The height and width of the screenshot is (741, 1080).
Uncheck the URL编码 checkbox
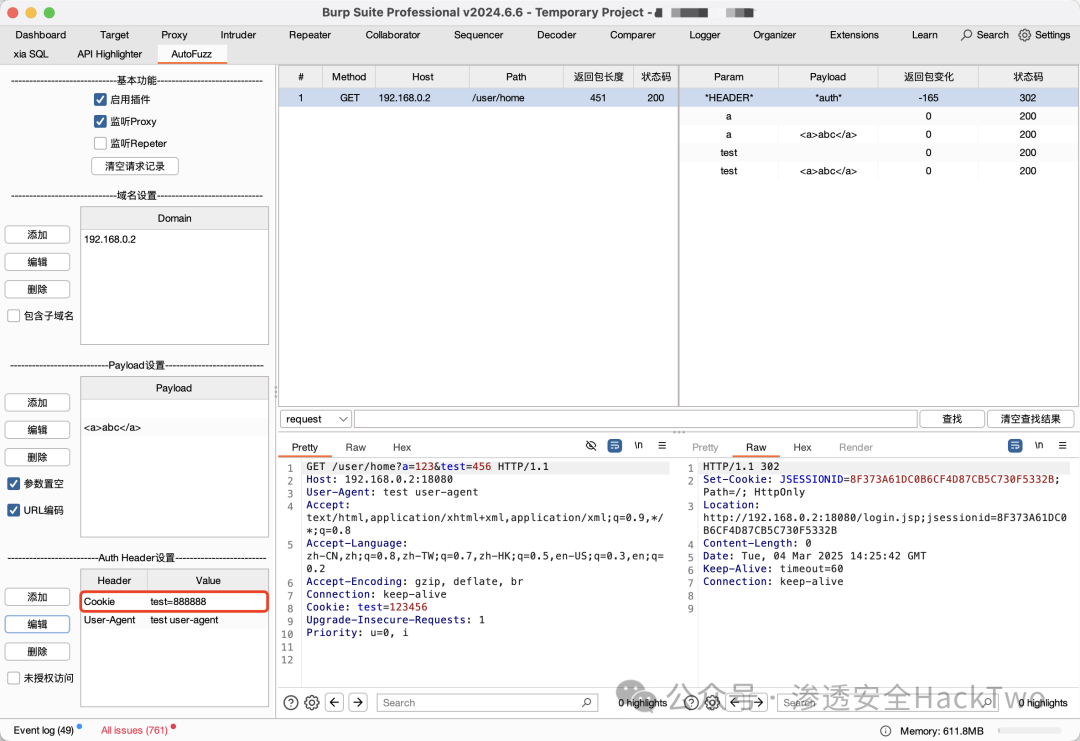pyautogui.click(x=13, y=510)
